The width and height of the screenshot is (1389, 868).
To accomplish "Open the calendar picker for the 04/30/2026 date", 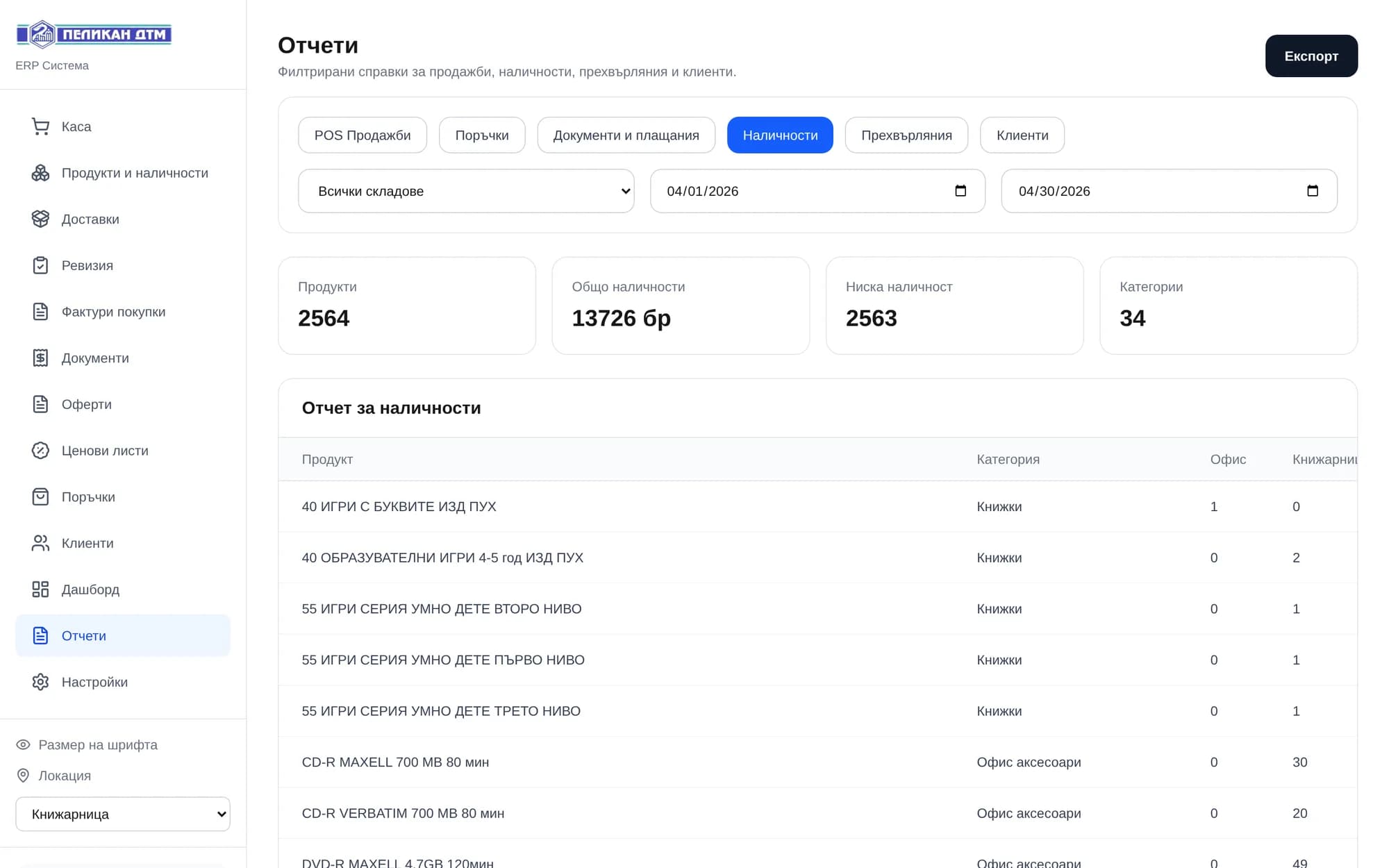I will (1313, 191).
